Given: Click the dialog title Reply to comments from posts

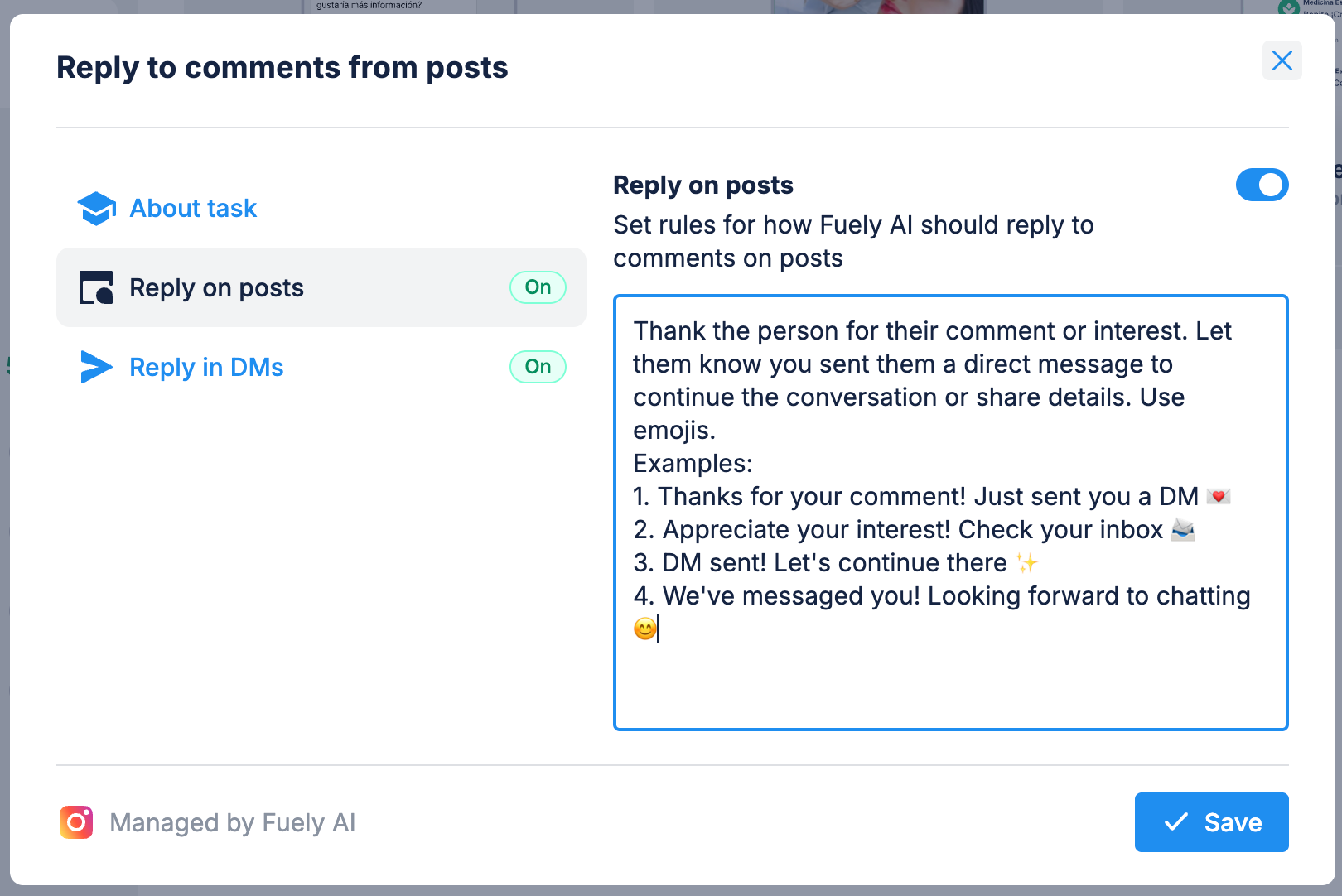Looking at the screenshot, I should 282,67.
